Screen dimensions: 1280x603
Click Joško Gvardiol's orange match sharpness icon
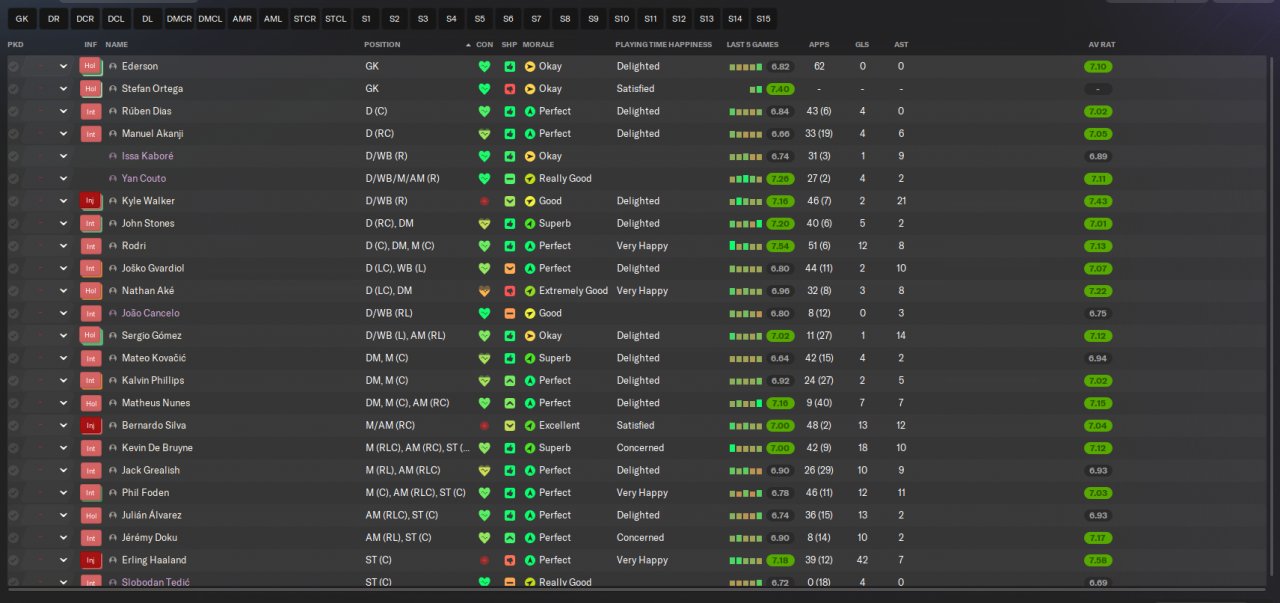[509, 268]
